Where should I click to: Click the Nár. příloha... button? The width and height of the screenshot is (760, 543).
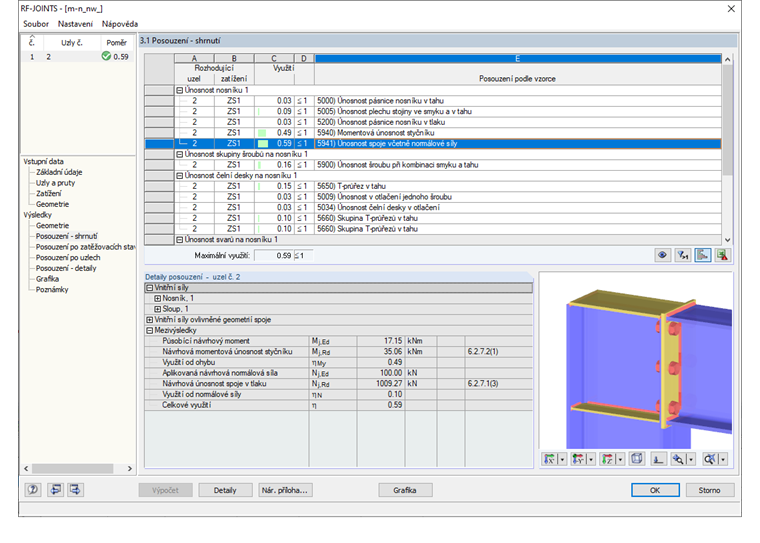[x=285, y=490]
